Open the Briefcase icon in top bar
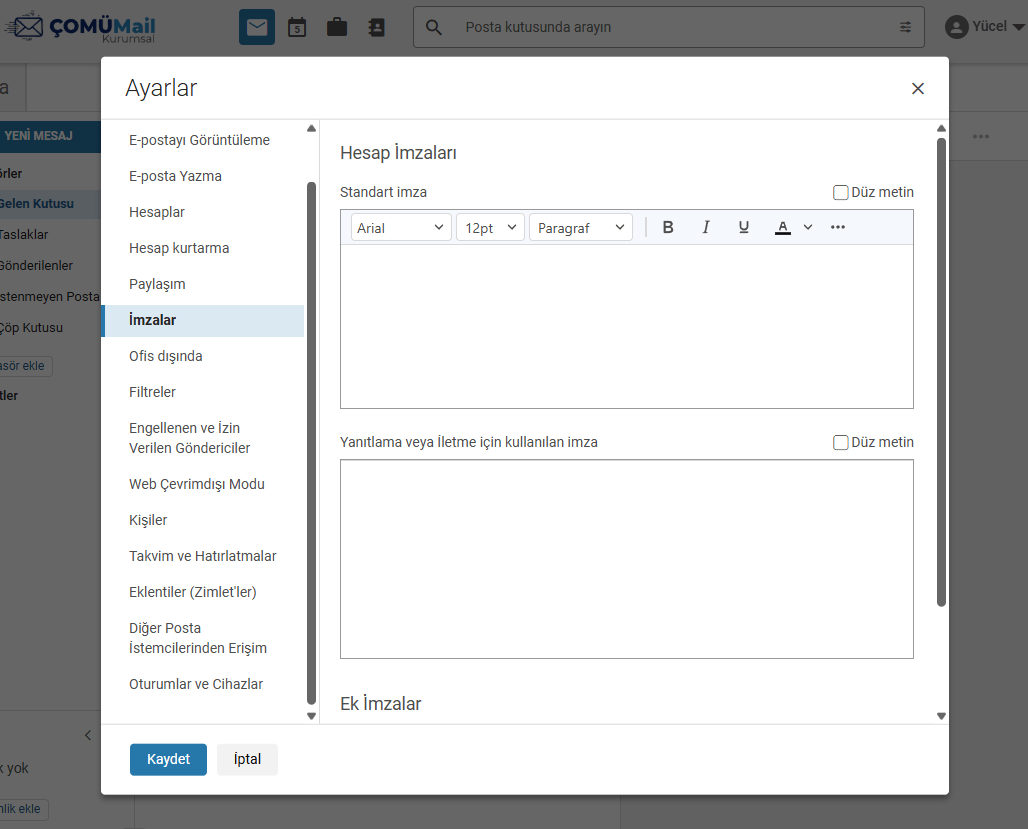 pyautogui.click(x=336, y=28)
